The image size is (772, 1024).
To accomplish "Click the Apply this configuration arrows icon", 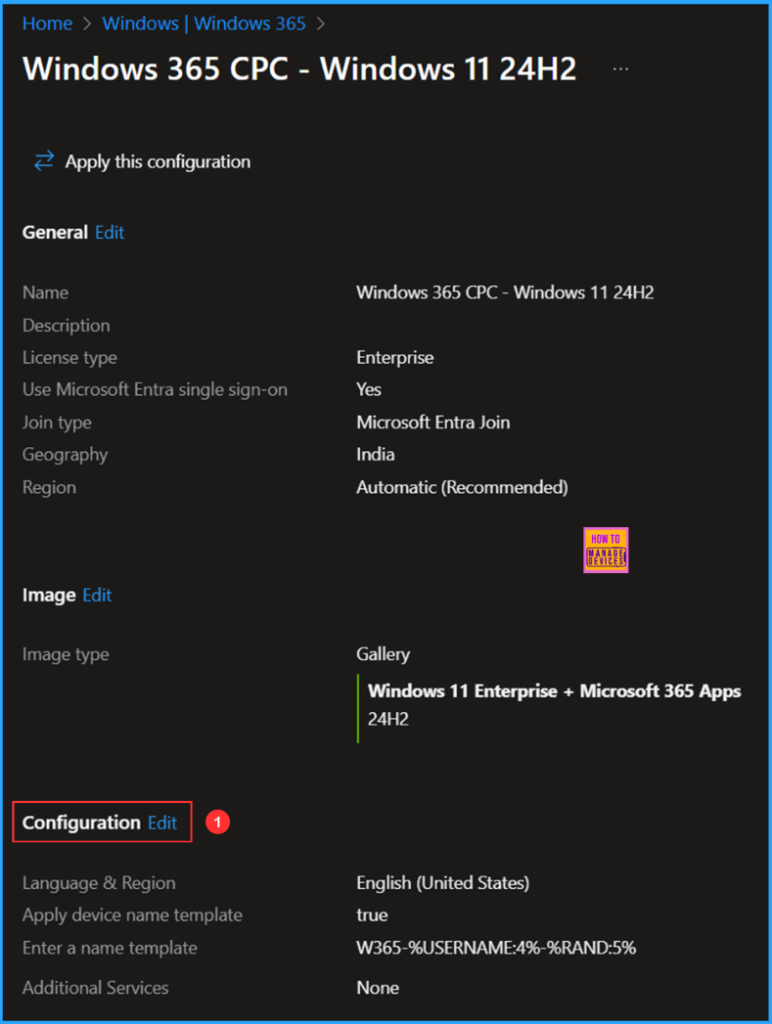I will coord(44,161).
